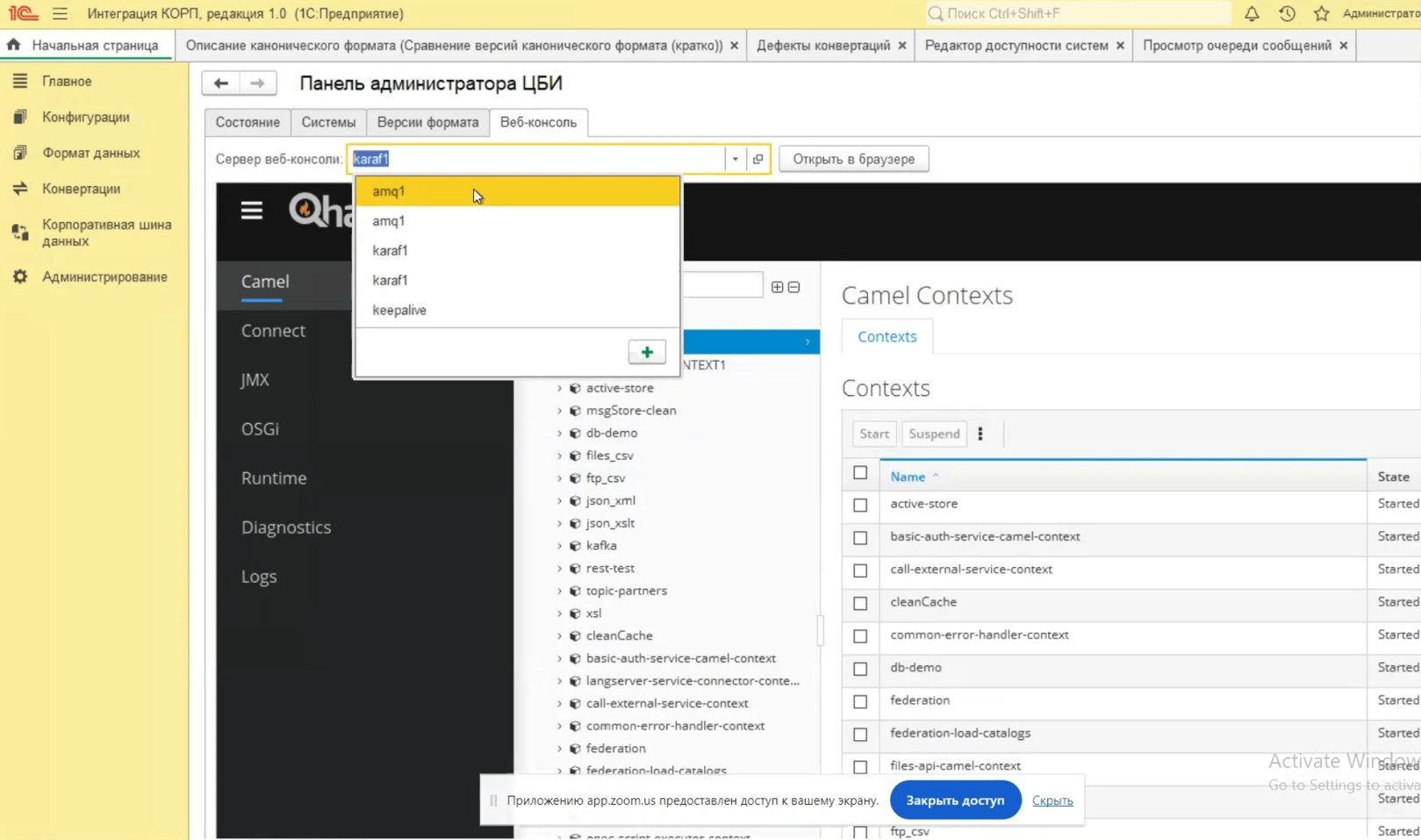Close the Редактор доступности систем tab

1120,46
